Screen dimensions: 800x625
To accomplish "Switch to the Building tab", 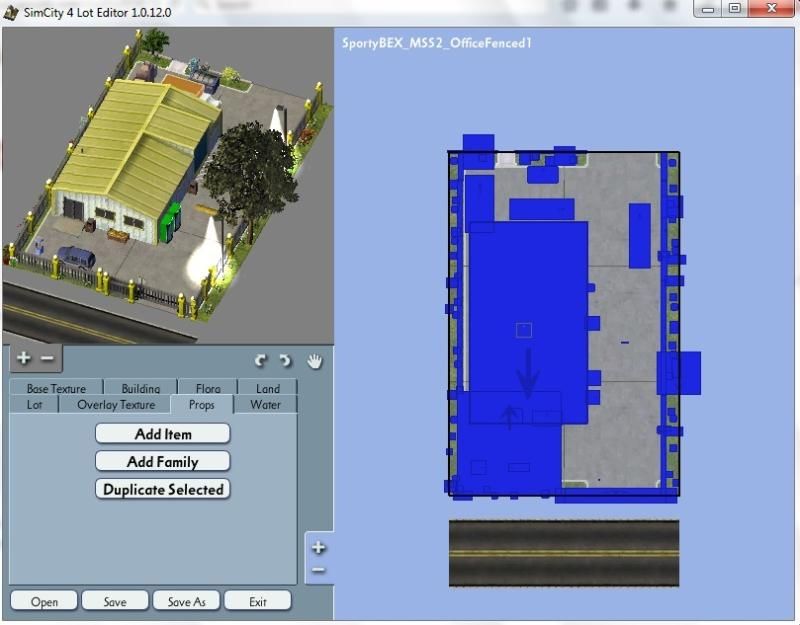I will pyautogui.click(x=141, y=387).
